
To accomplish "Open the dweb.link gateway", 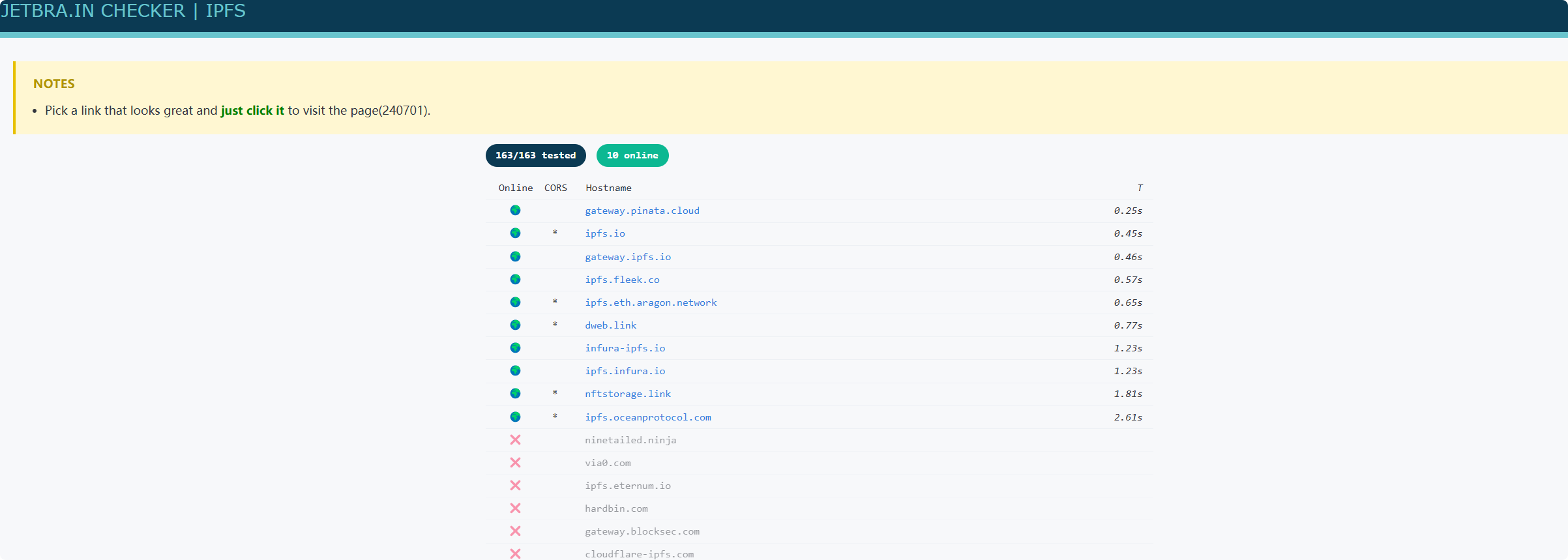I will [x=611, y=325].
